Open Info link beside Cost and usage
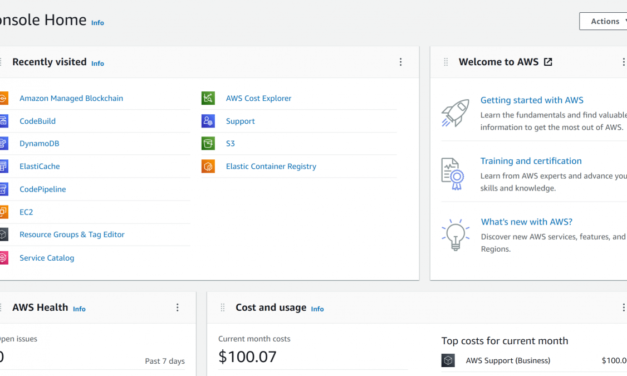This screenshot has height=376, width=627. [317, 309]
